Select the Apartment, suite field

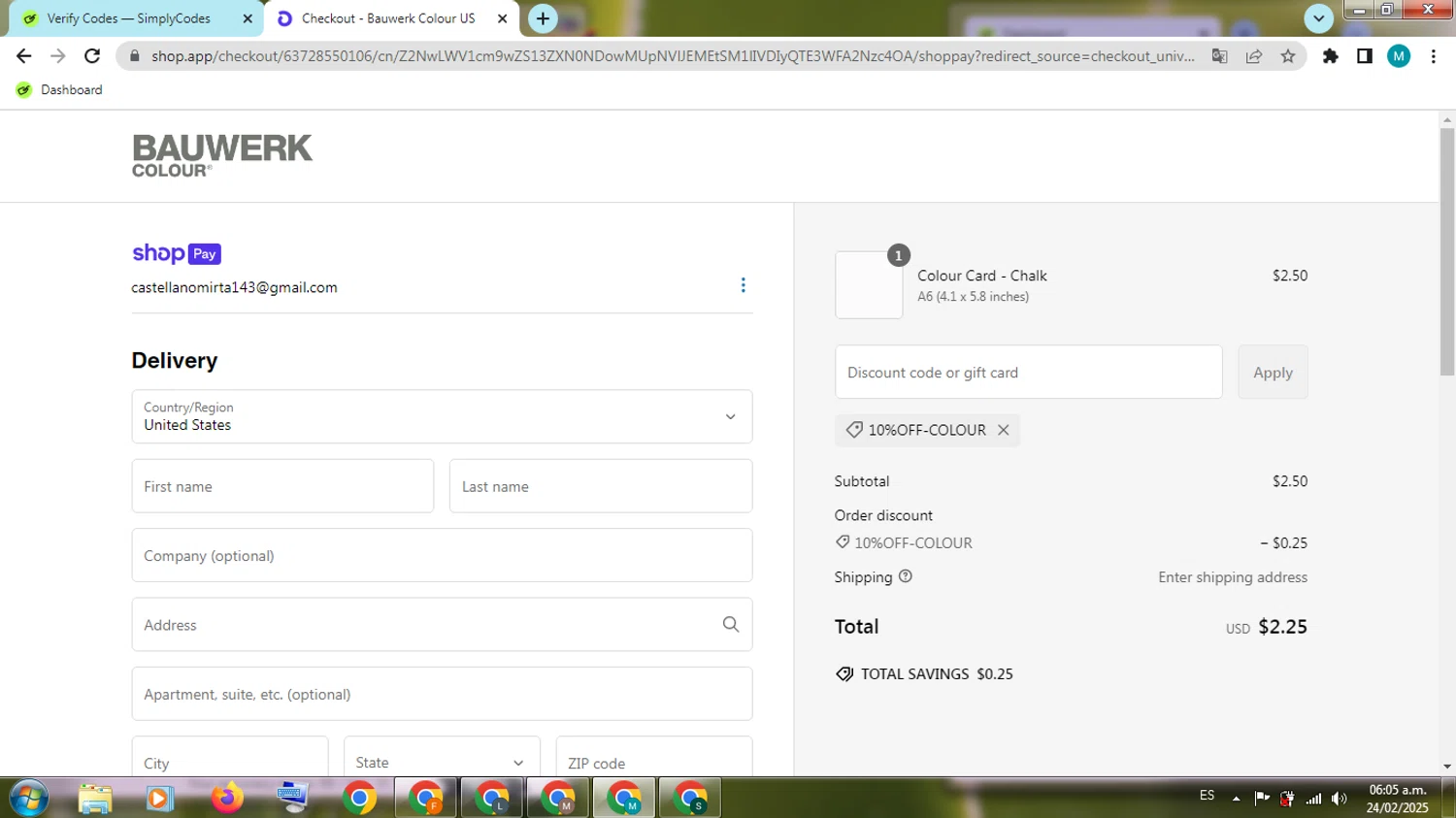tap(442, 694)
